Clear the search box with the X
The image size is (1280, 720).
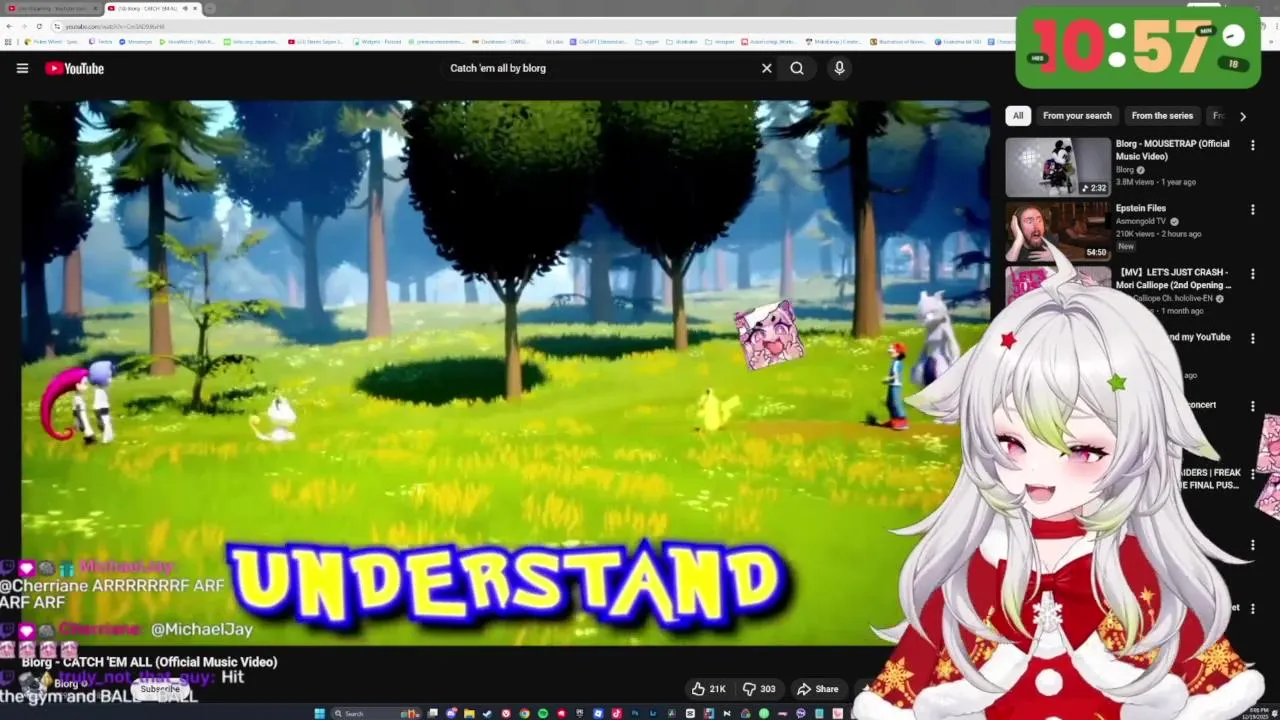point(767,68)
